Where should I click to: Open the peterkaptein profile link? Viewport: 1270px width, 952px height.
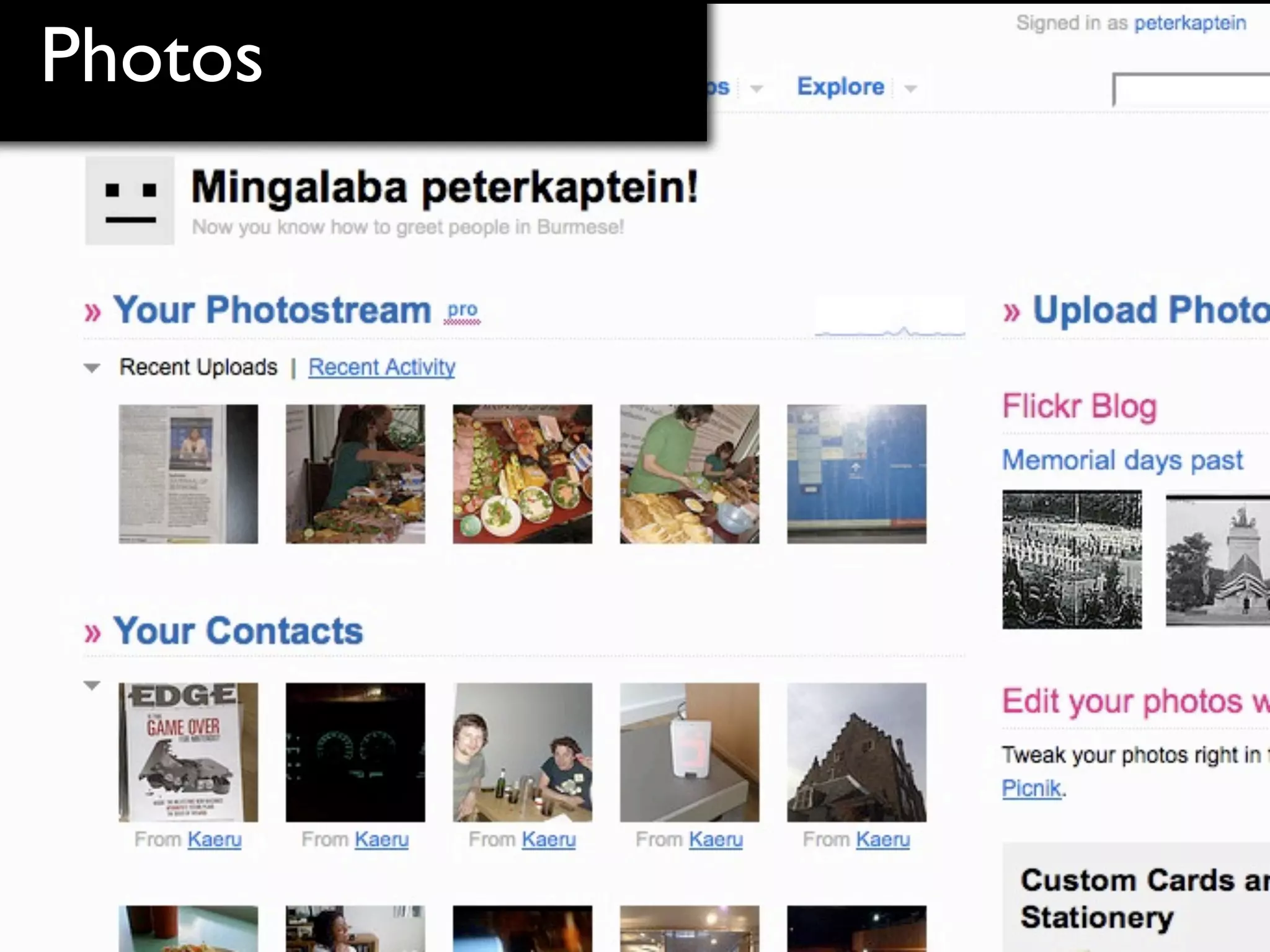(x=1189, y=24)
